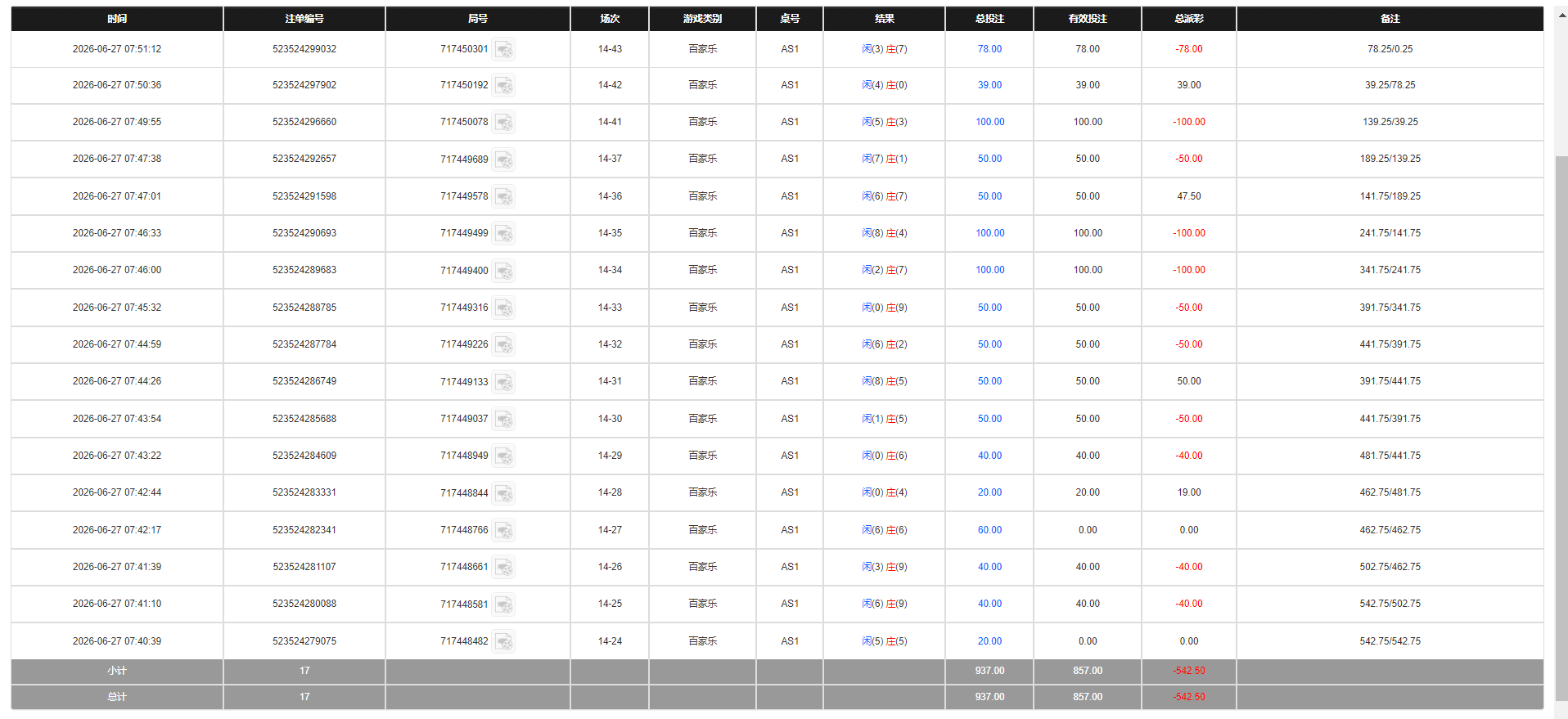Open replay icon for round 717449037

coord(504,419)
